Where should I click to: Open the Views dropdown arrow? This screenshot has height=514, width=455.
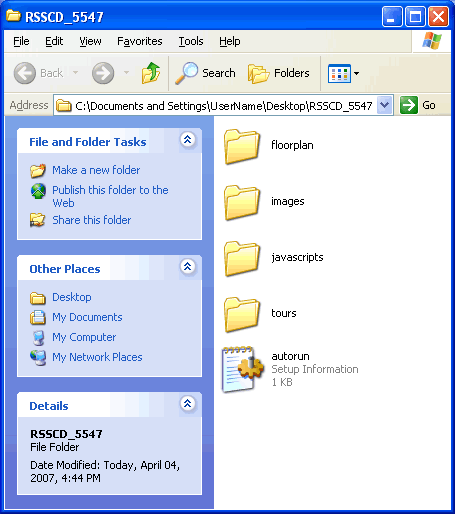[356, 73]
